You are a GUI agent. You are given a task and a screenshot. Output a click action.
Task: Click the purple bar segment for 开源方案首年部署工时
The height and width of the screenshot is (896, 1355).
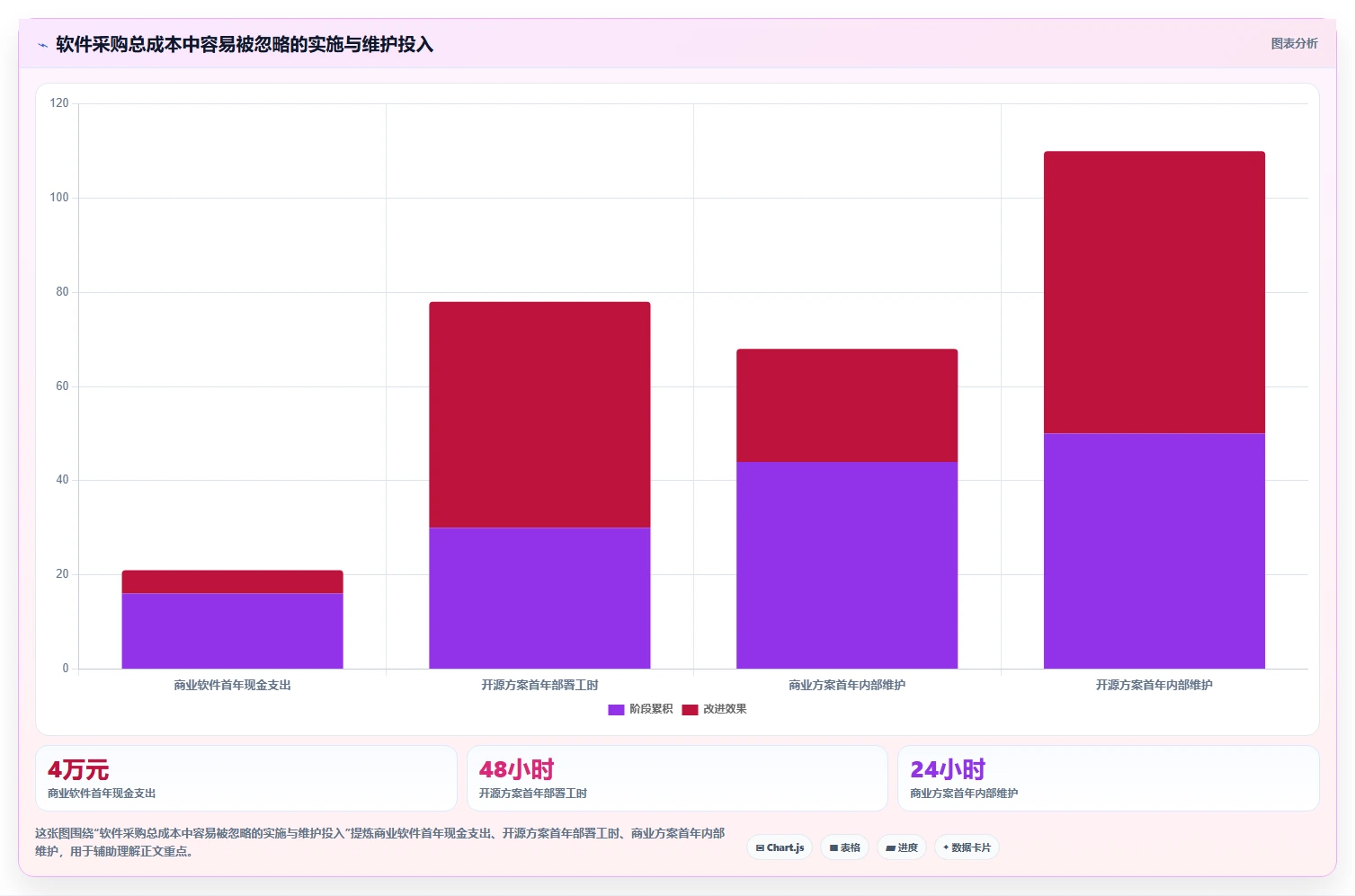539,598
